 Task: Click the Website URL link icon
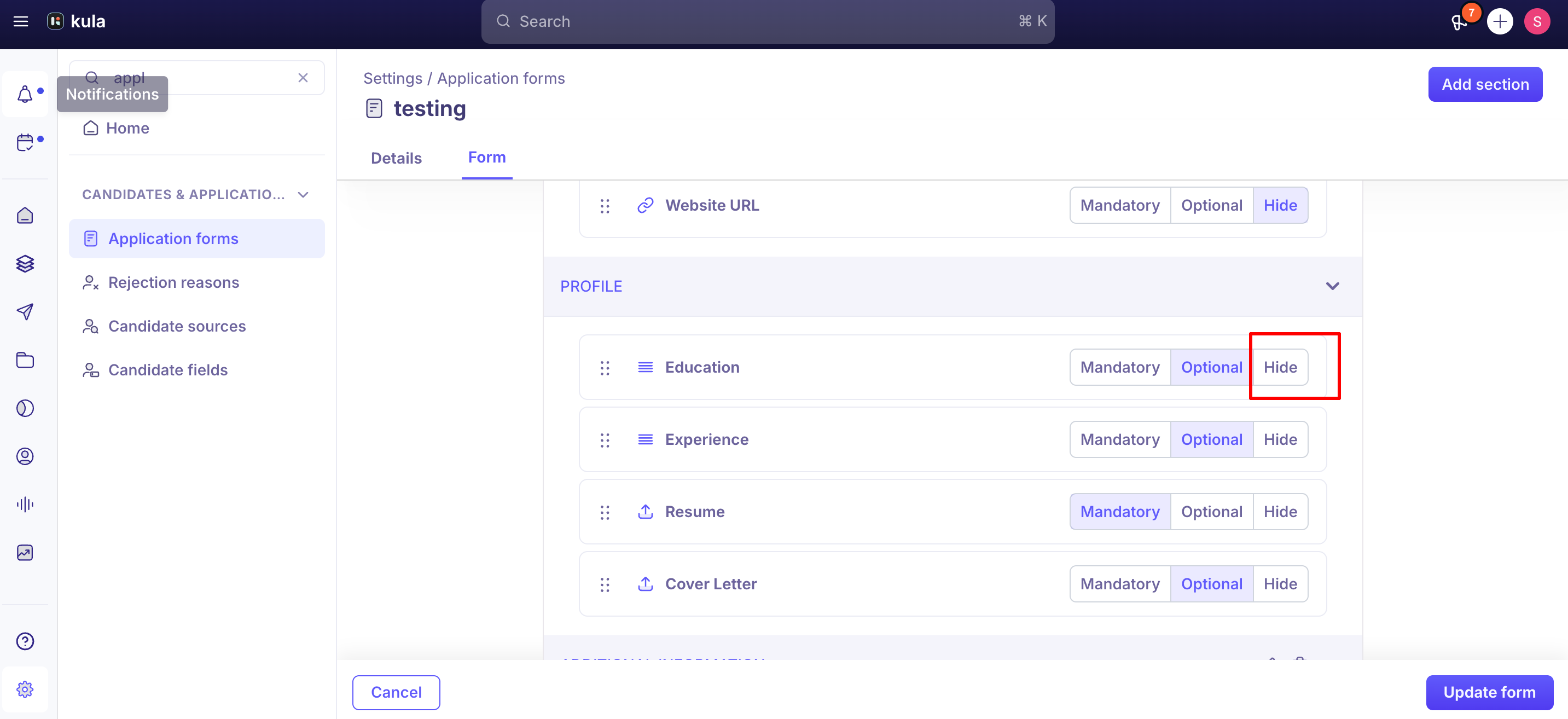coord(645,205)
